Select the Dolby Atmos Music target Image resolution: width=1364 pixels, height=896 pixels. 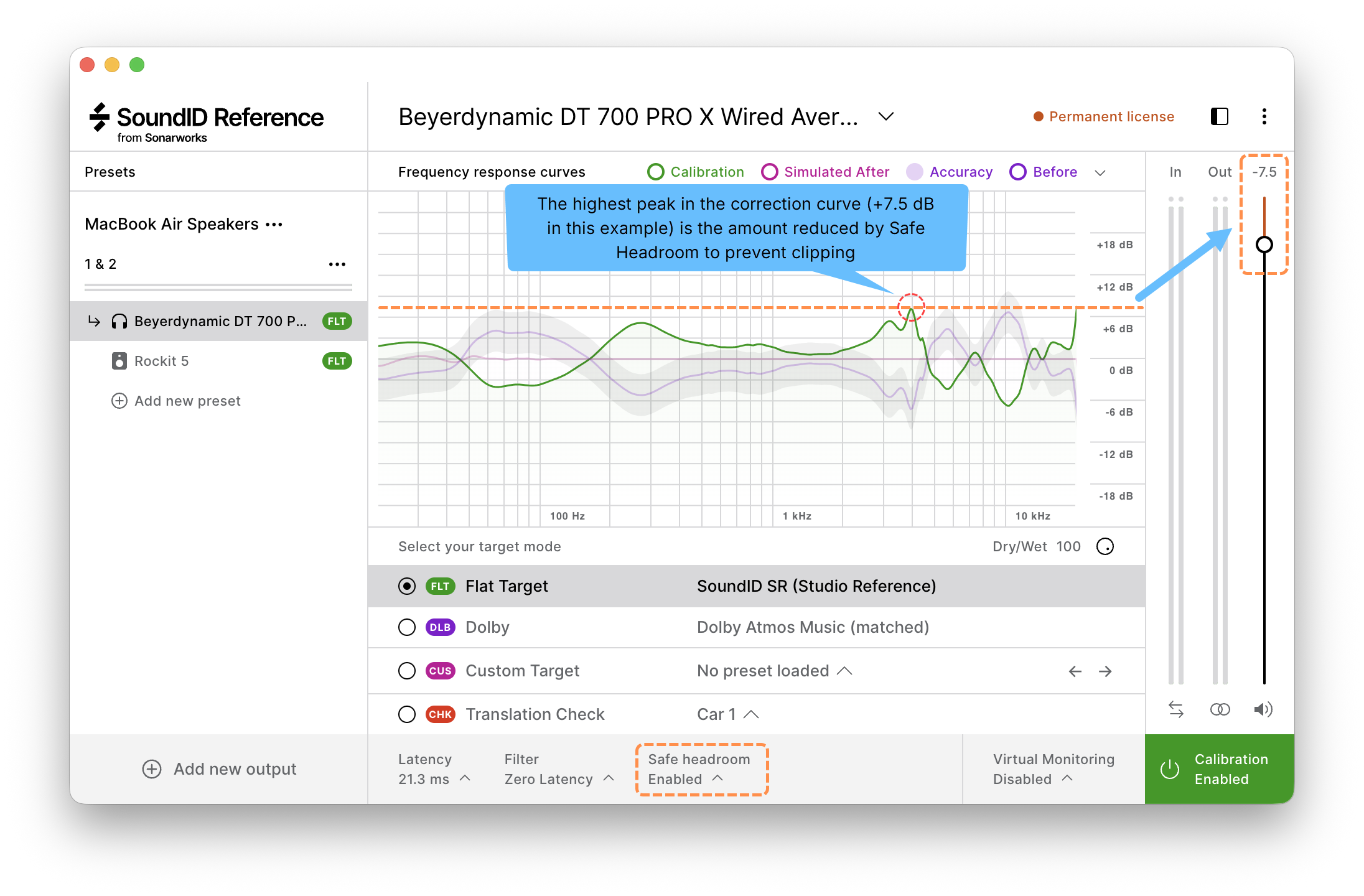click(x=407, y=627)
